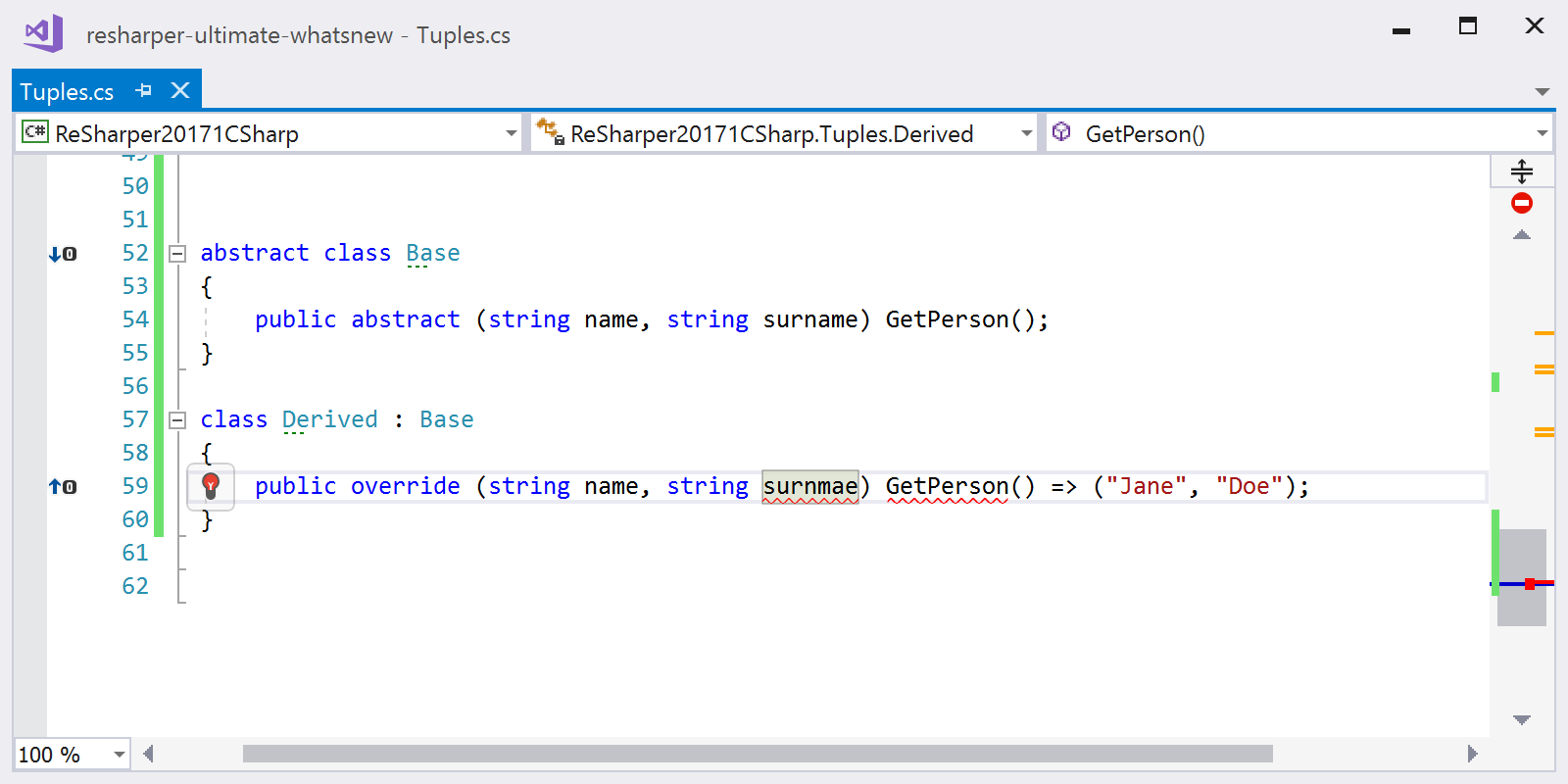Click the vertical scrollbar gray viewport thumb
Image resolution: width=1568 pixels, height=784 pixels.
(1522, 577)
